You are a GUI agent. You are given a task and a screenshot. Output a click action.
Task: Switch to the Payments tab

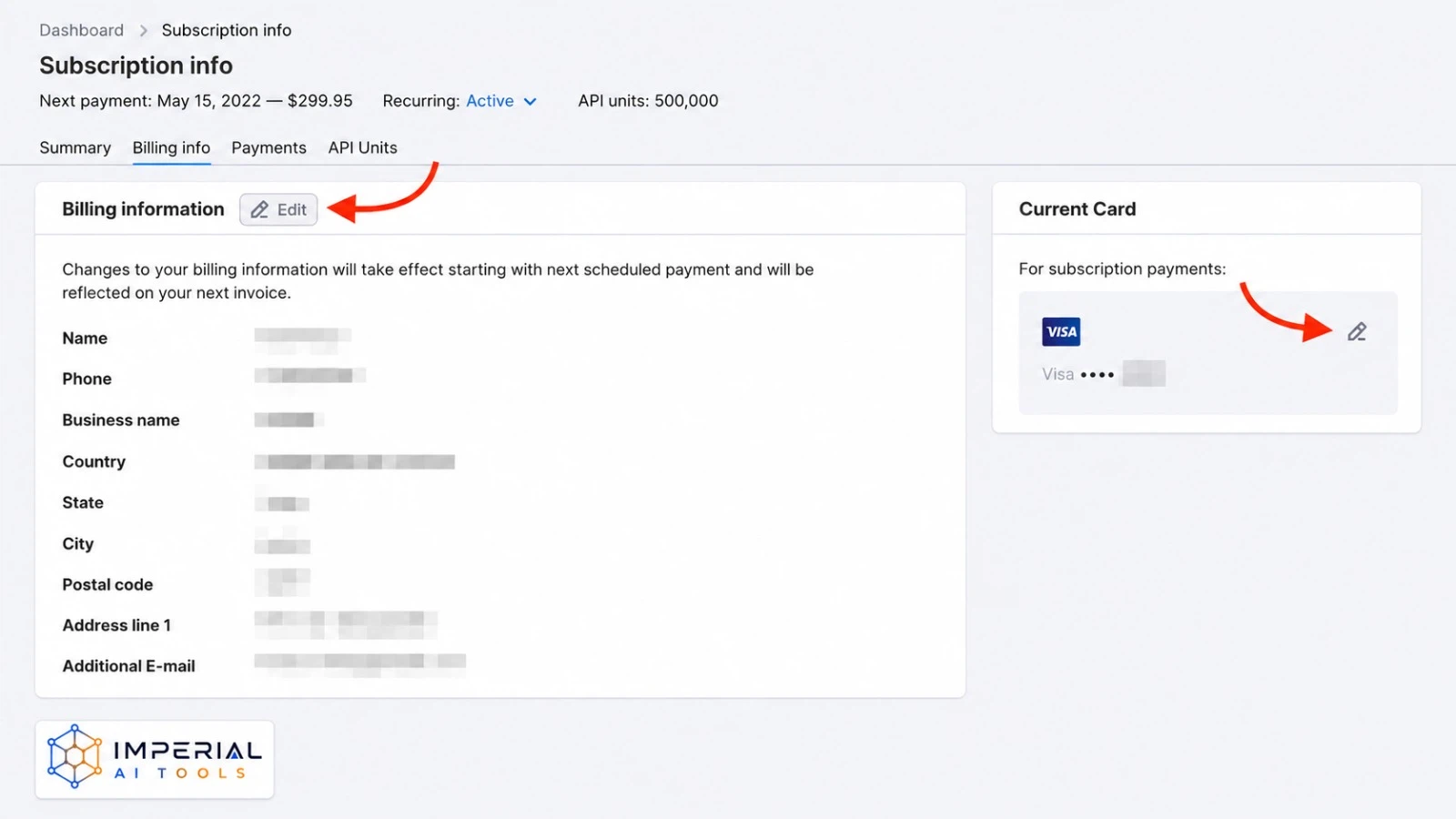pyautogui.click(x=268, y=147)
